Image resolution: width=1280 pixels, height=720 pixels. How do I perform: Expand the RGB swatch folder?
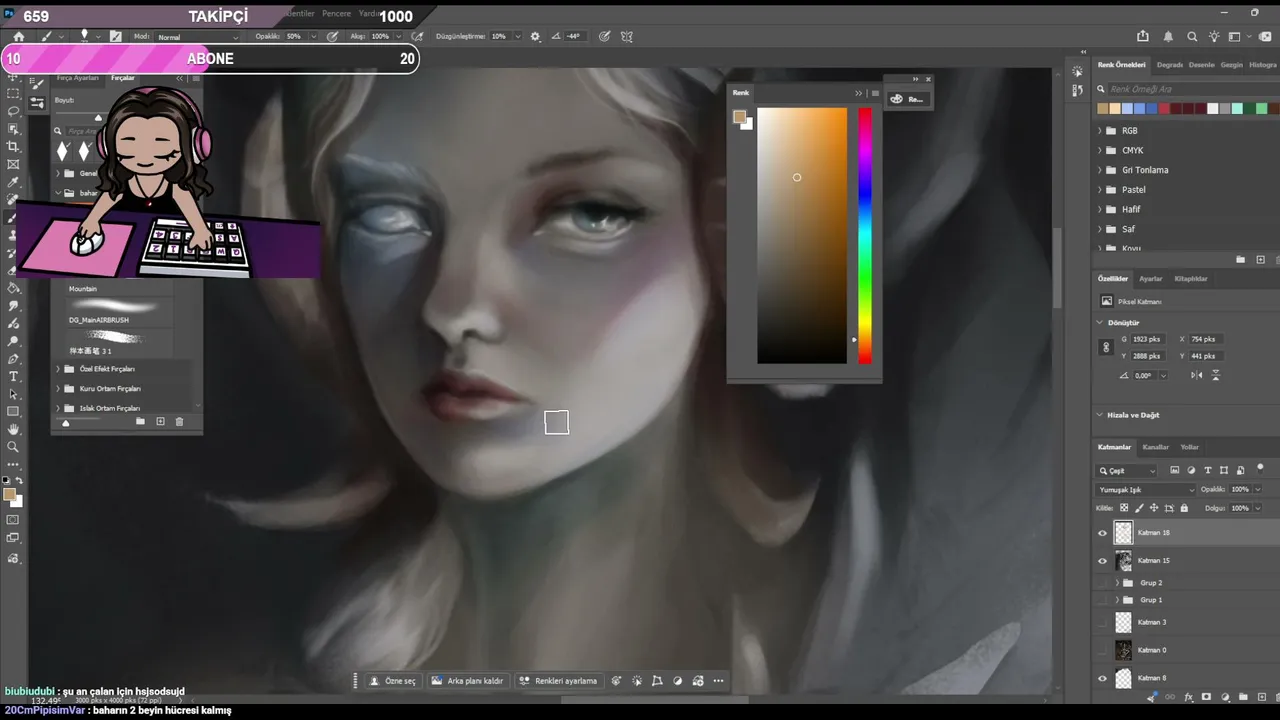1100,131
